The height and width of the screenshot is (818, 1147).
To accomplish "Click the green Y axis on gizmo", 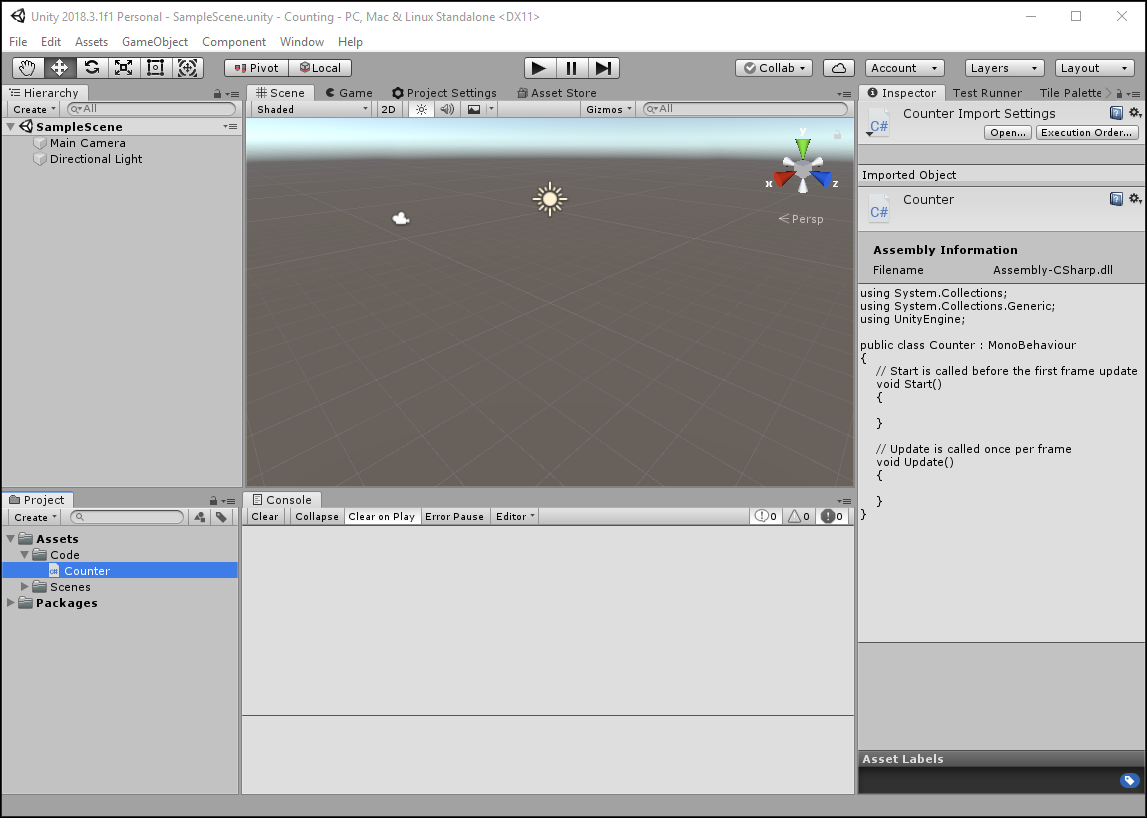I will click(x=802, y=148).
